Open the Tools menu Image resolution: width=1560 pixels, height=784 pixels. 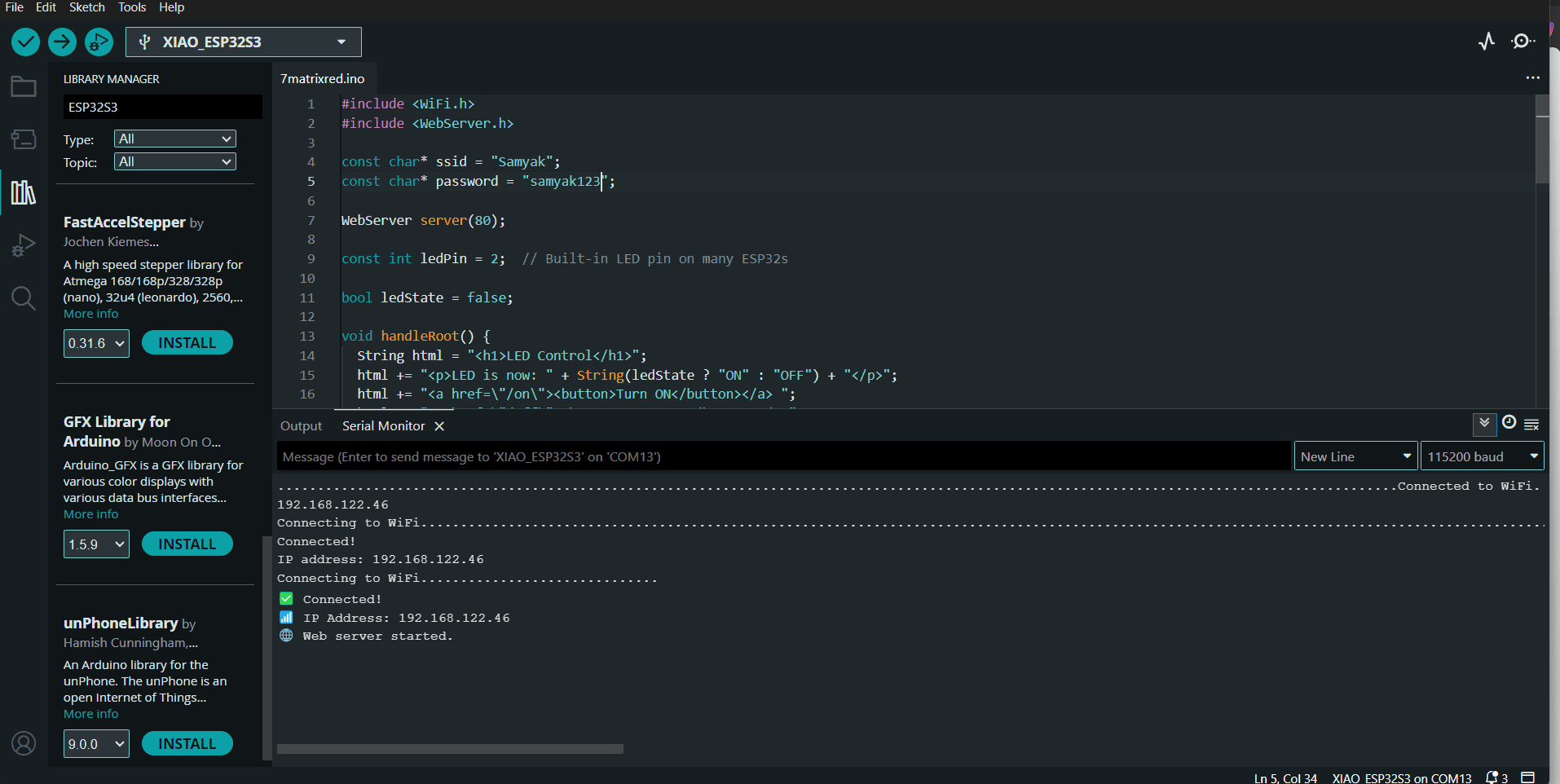click(x=132, y=7)
